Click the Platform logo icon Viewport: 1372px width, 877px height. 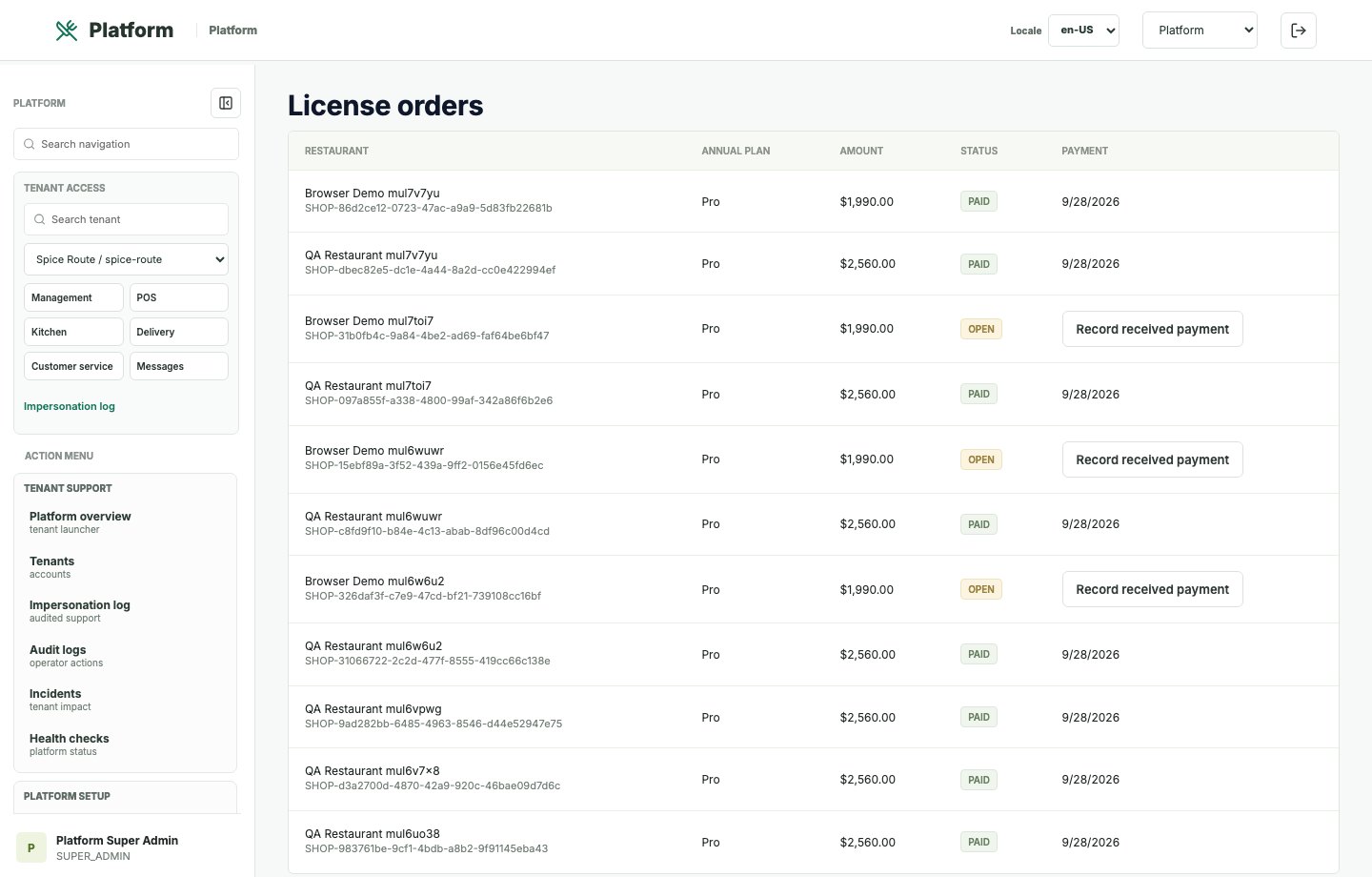(67, 31)
